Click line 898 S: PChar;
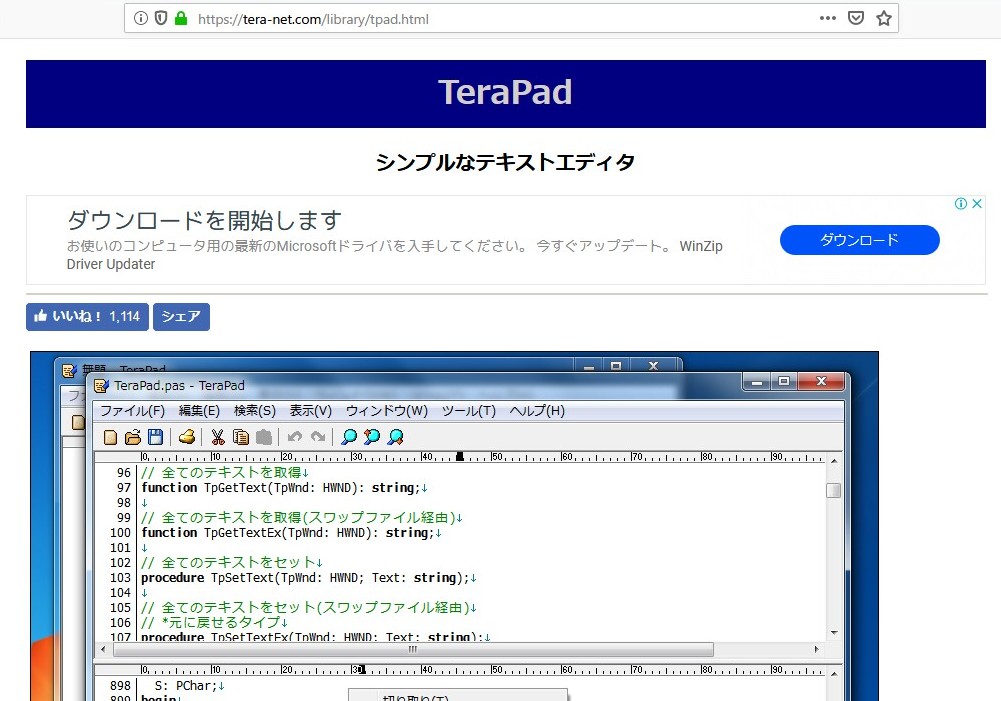The image size is (1001, 701). pos(190,686)
